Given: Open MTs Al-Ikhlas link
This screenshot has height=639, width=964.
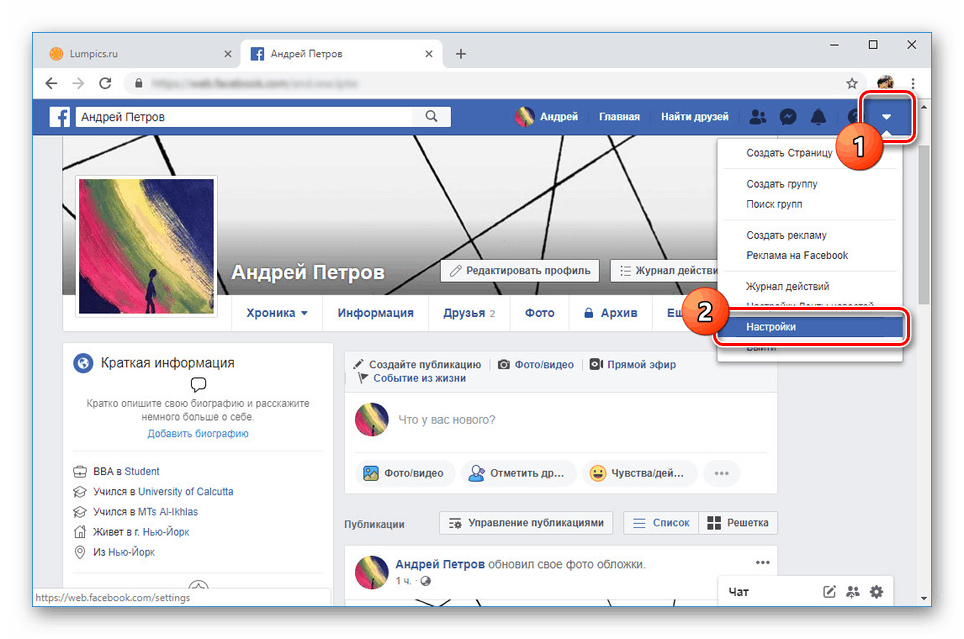Looking at the screenshot, I should (x=168, y=512).
